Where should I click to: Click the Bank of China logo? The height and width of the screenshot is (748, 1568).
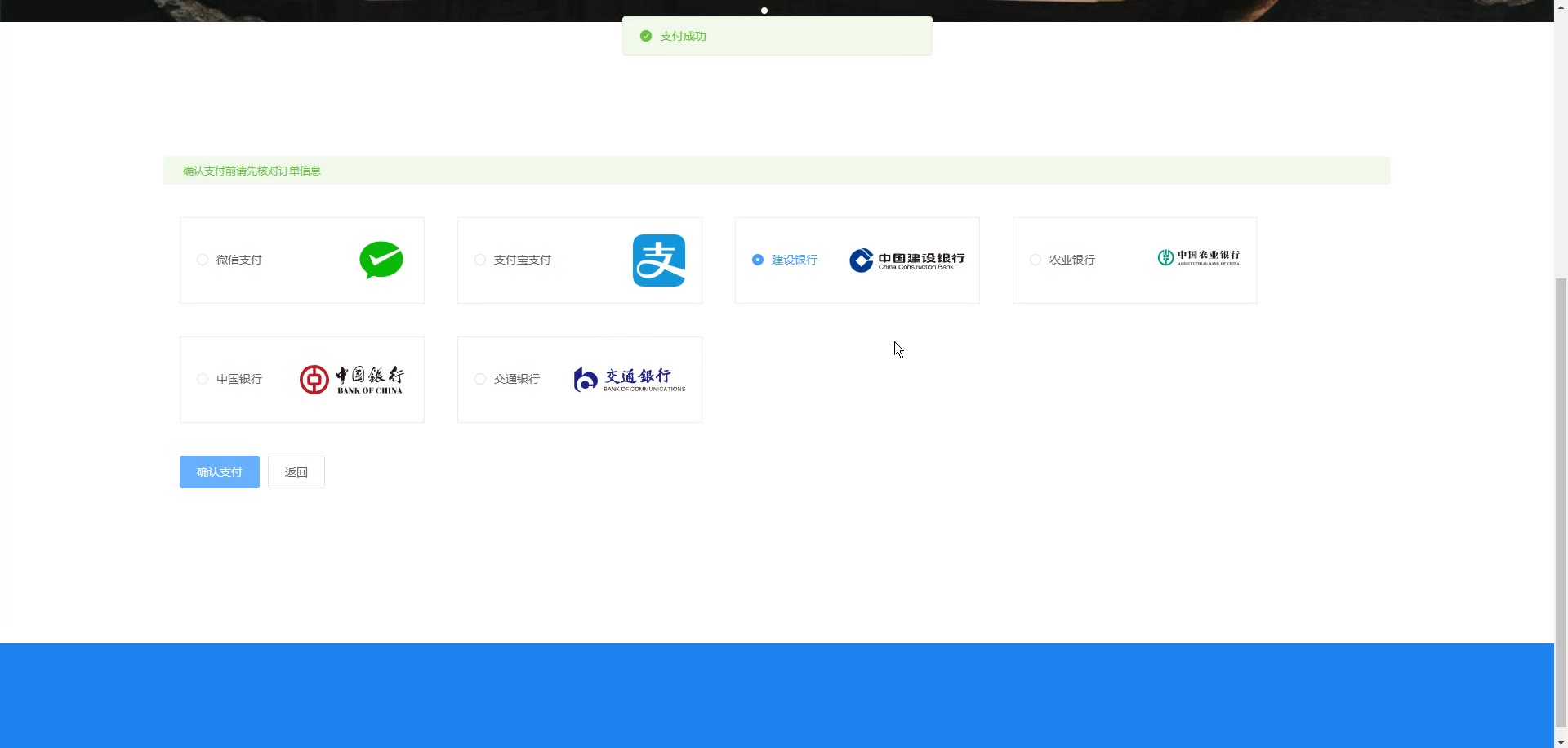click(x=351, y=380)
